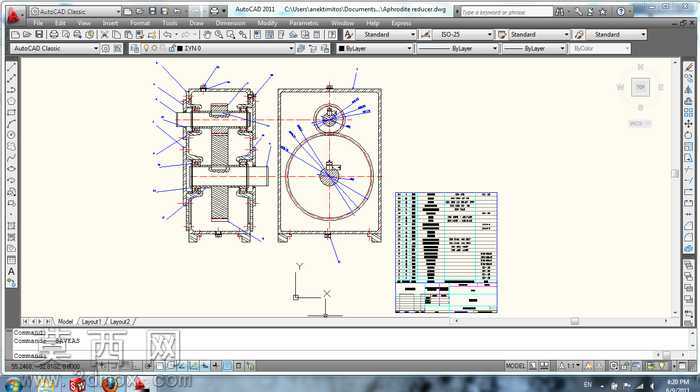Open multileader style Standard dropdown

tap(616, 34)
